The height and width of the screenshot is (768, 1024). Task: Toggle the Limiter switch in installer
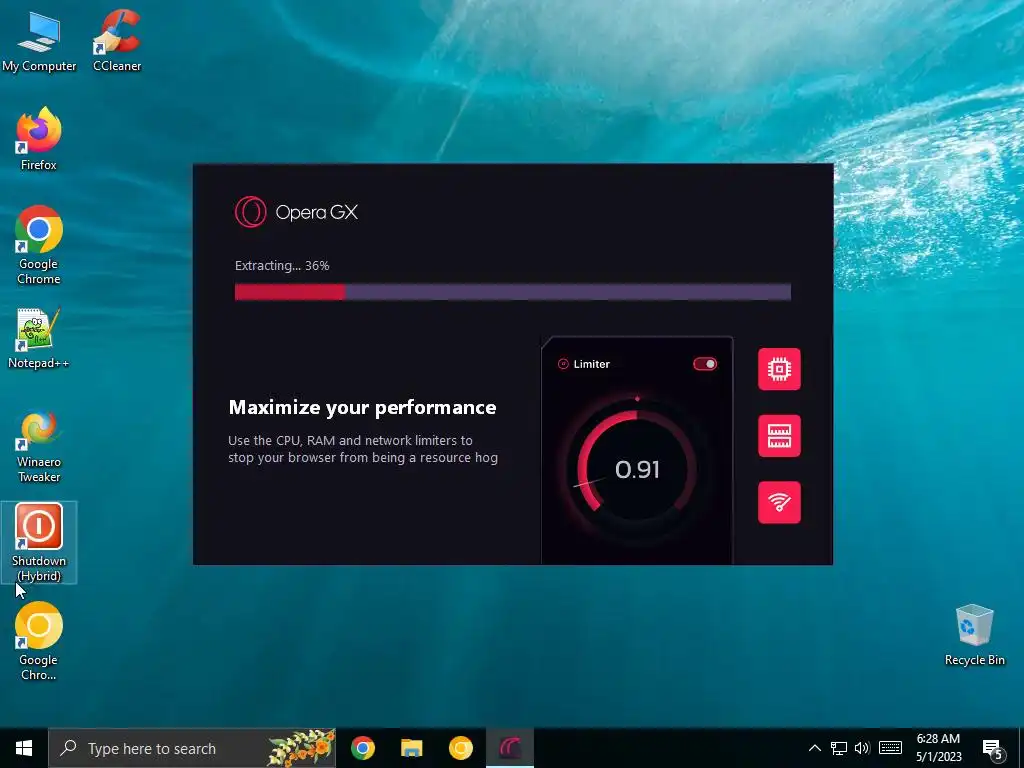coord(705,364)
